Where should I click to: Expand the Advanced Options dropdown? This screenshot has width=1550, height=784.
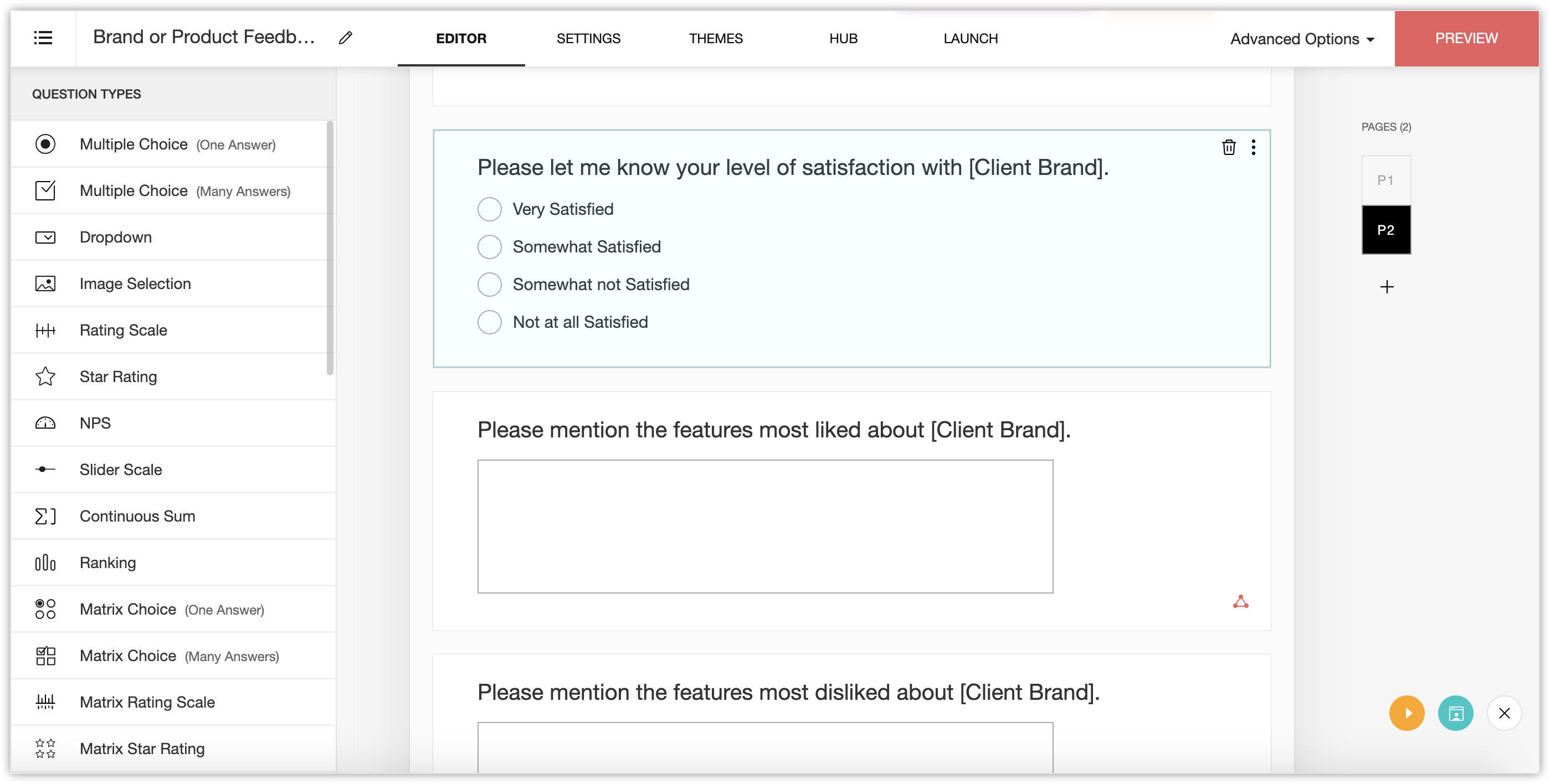click(1302, 39)
